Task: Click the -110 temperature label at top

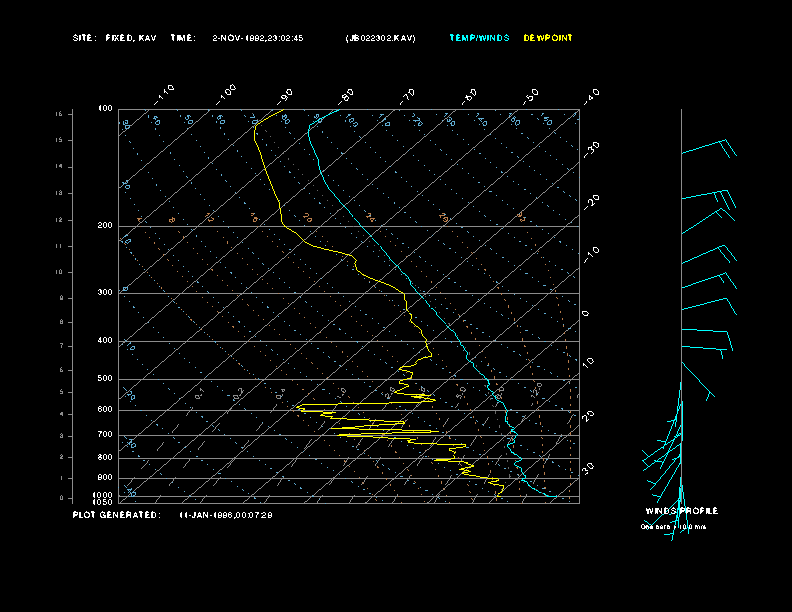Action: coord(166,93)
